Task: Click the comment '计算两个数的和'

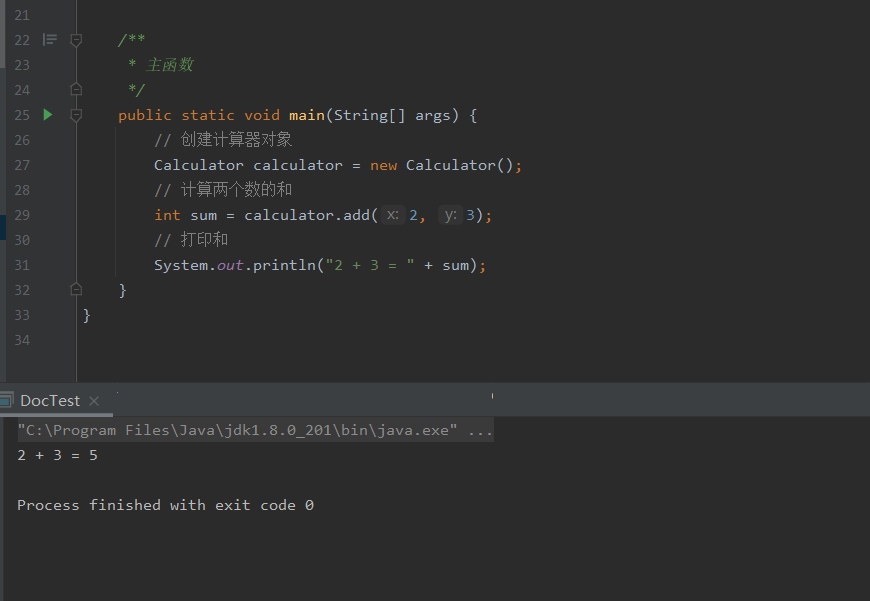Action: [236, 190]
